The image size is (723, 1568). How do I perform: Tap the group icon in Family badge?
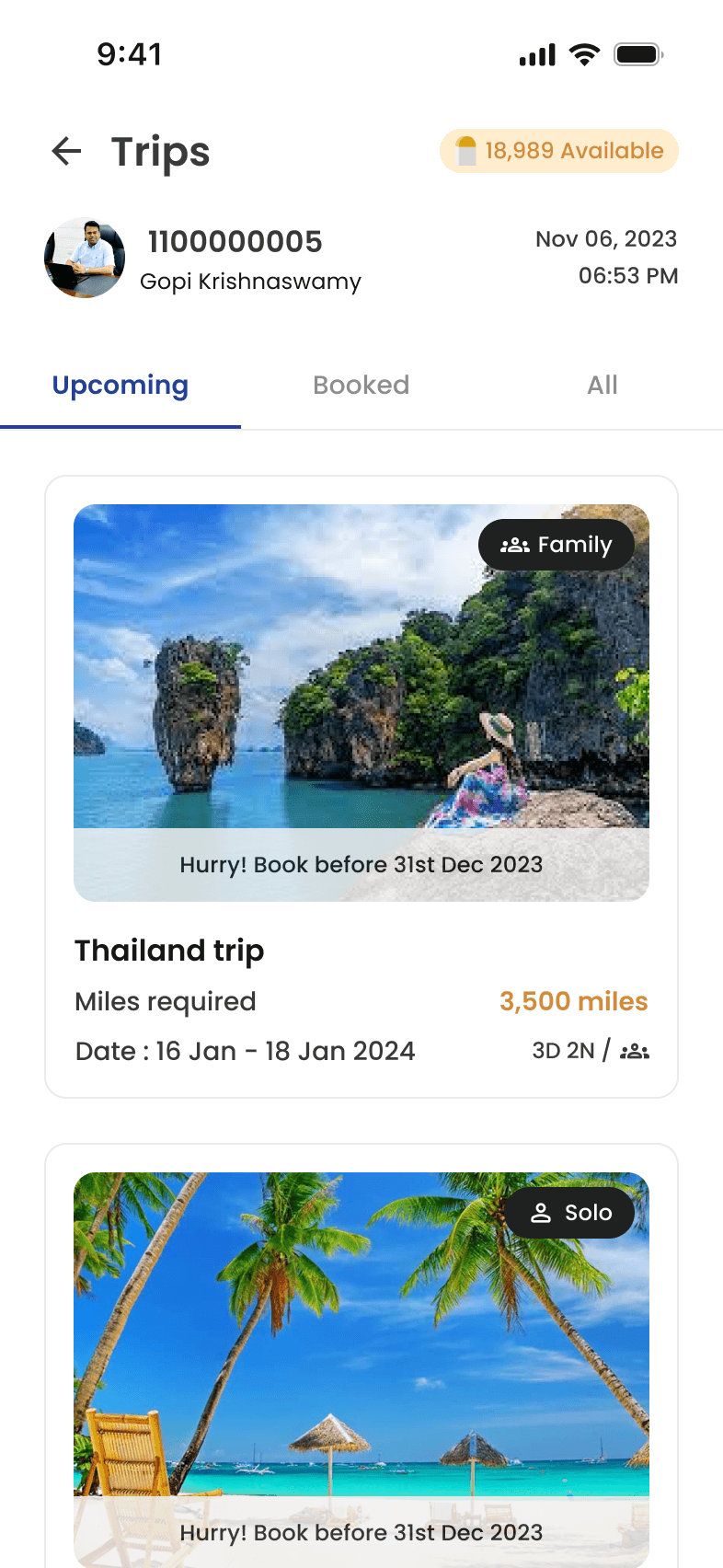coord(514,546)
